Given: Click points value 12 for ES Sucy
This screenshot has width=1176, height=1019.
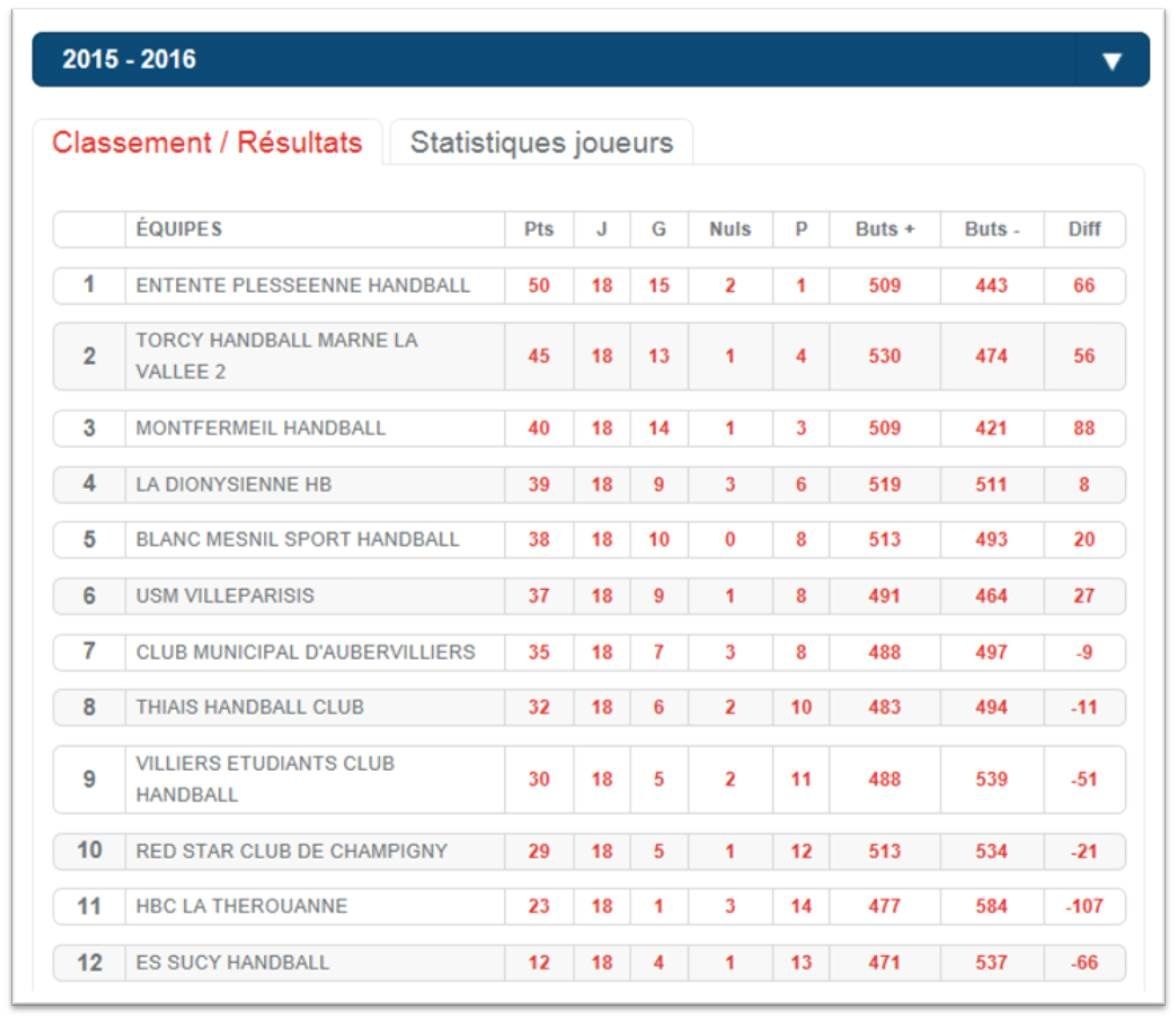Looking at the screenshot, I should pos(538,963).
